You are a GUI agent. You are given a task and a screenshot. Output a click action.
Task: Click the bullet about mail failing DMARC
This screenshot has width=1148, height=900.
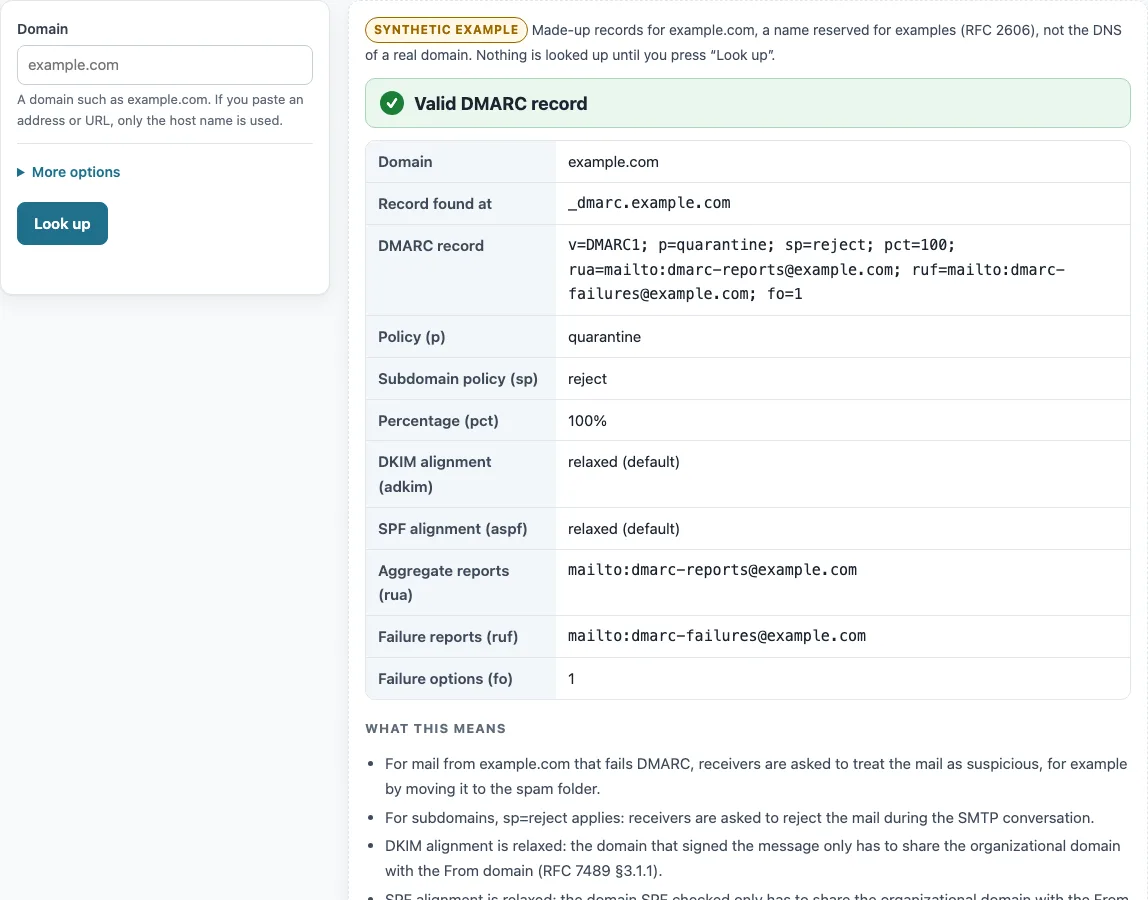click(756, 776)
